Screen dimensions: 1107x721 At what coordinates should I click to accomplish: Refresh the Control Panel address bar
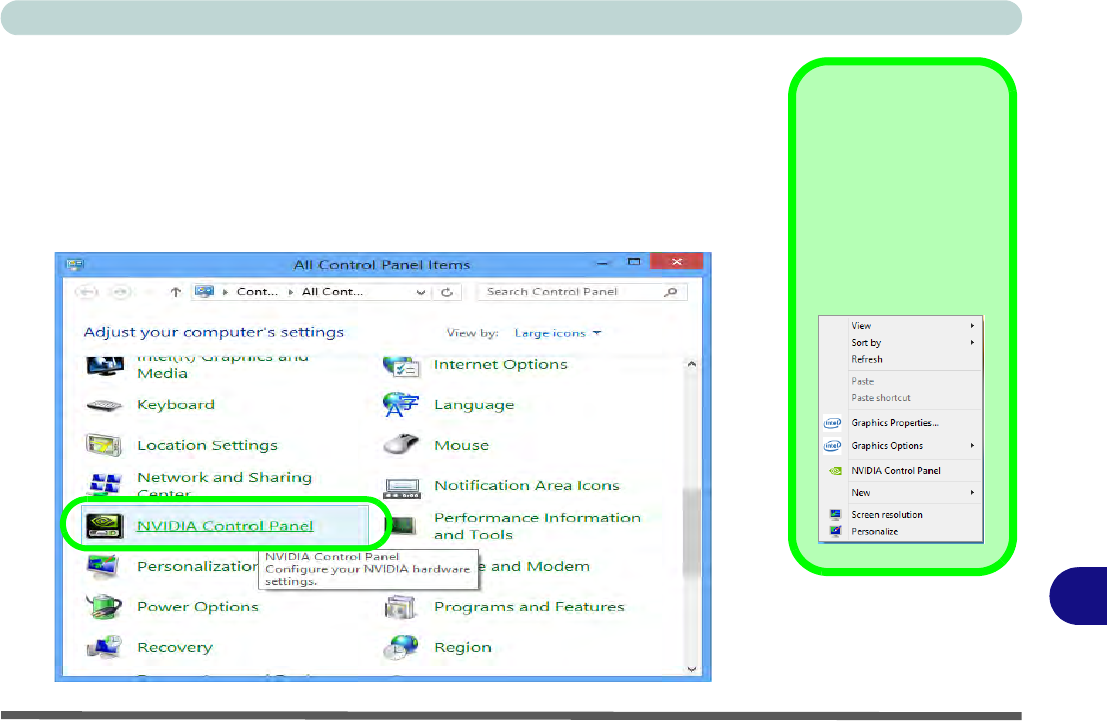point(447,292)
